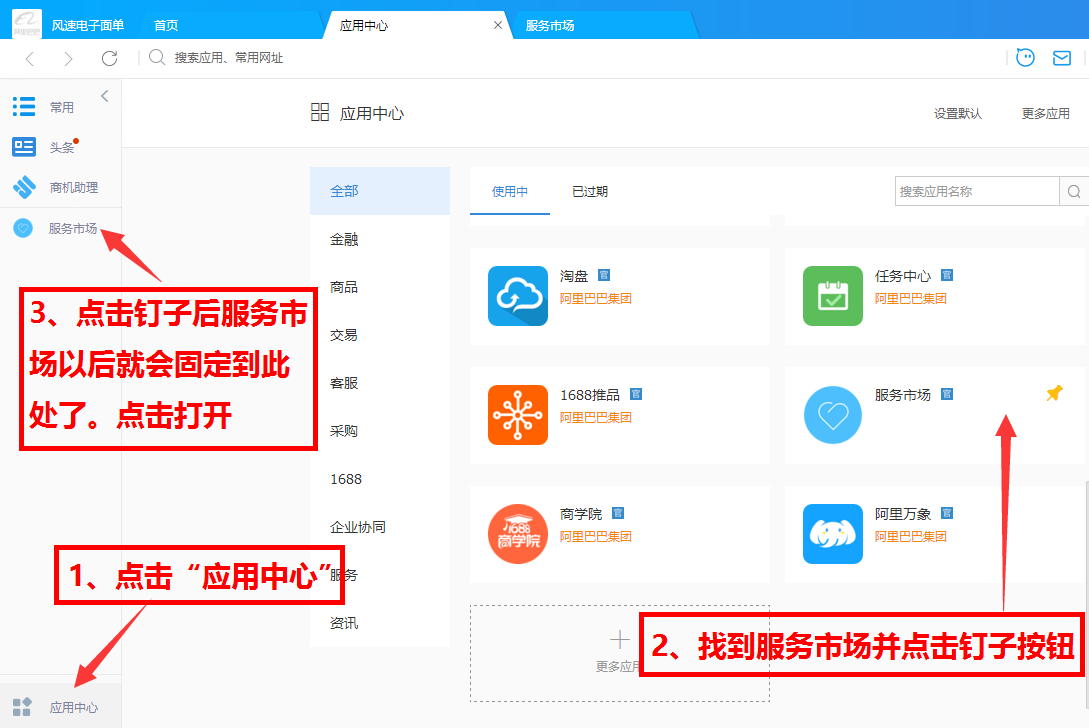The image size is (1089, 728).
Task: Click the forward navigation arrow
Action: click(x=68, y=59)
